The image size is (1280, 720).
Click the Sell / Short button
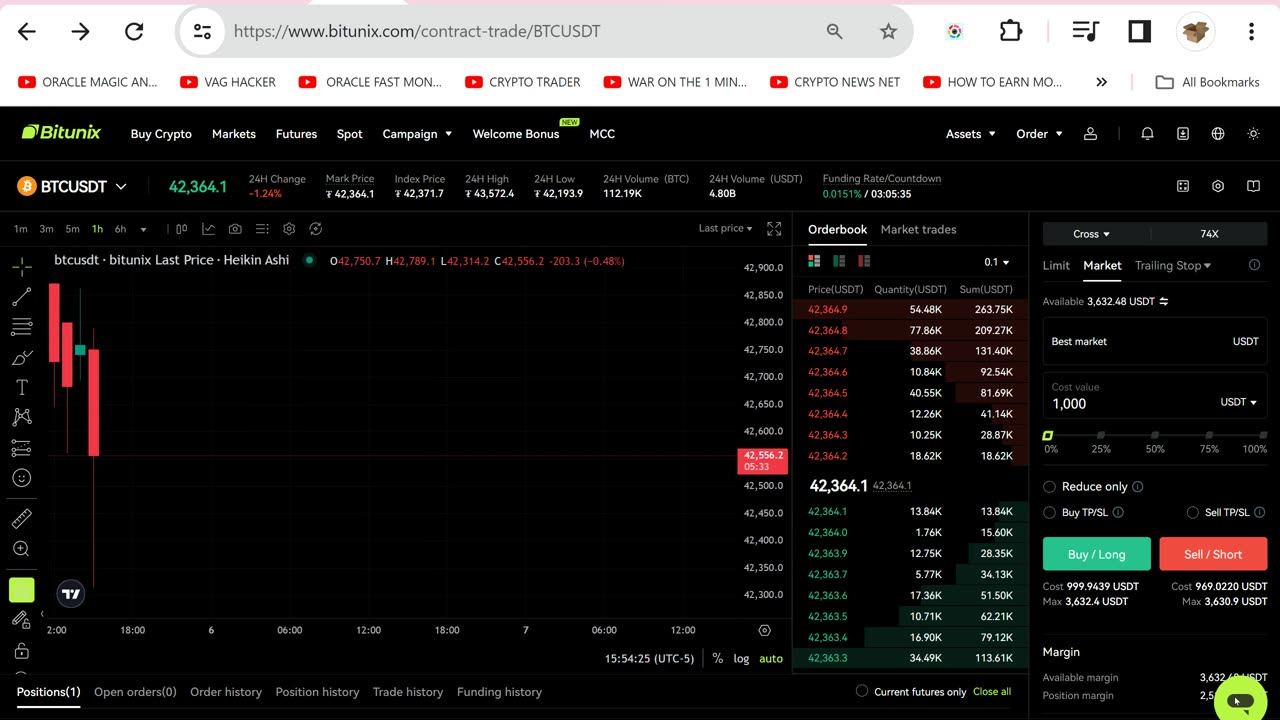pos(1213,554)
